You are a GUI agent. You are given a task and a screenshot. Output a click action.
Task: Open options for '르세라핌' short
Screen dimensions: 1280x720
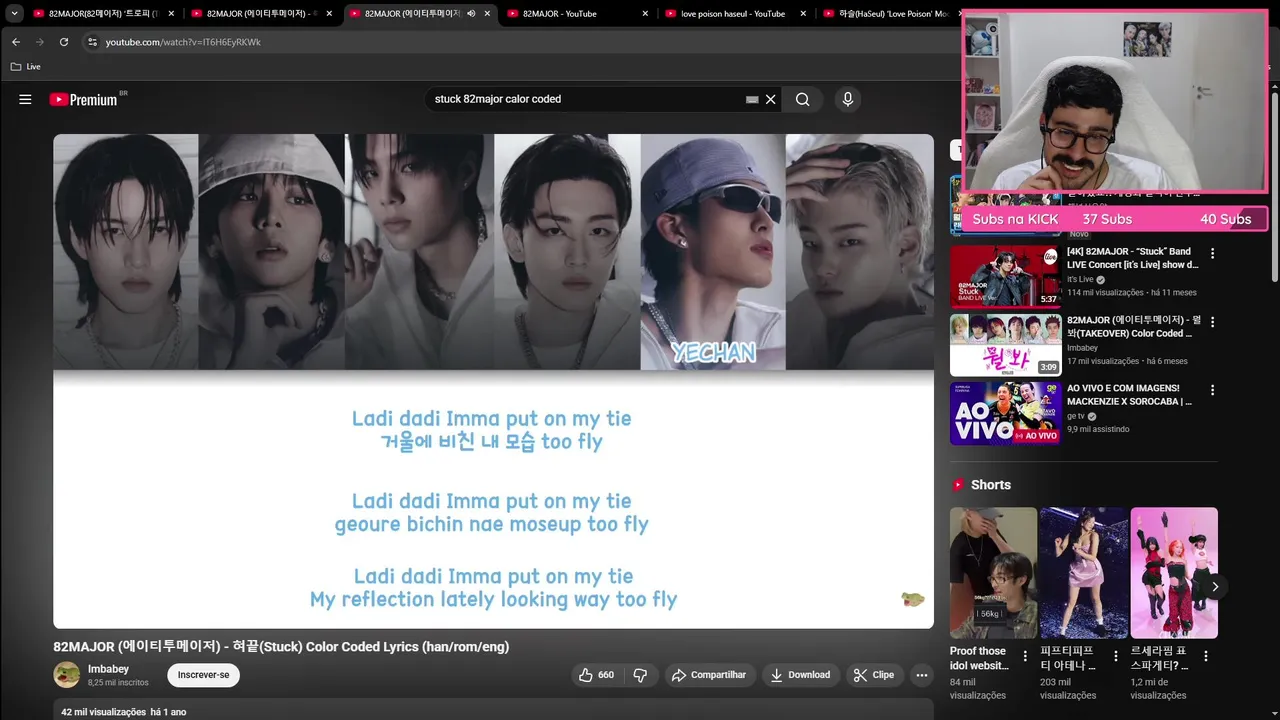[x=1205, y=657]
